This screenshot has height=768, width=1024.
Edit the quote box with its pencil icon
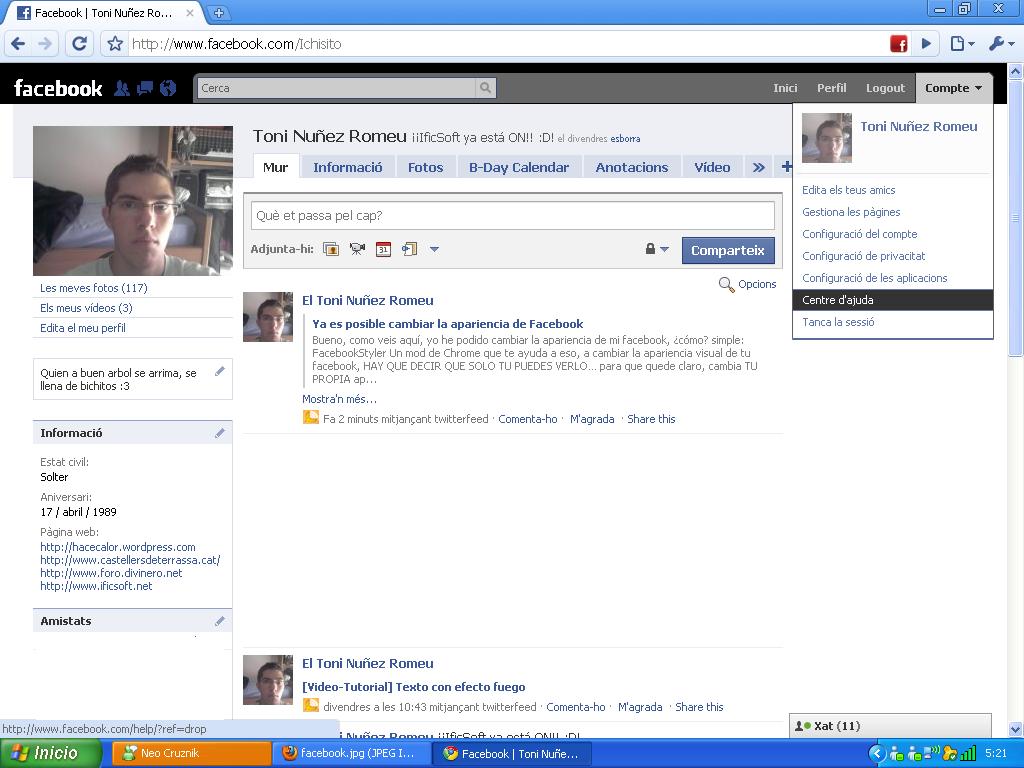point(220,372)
